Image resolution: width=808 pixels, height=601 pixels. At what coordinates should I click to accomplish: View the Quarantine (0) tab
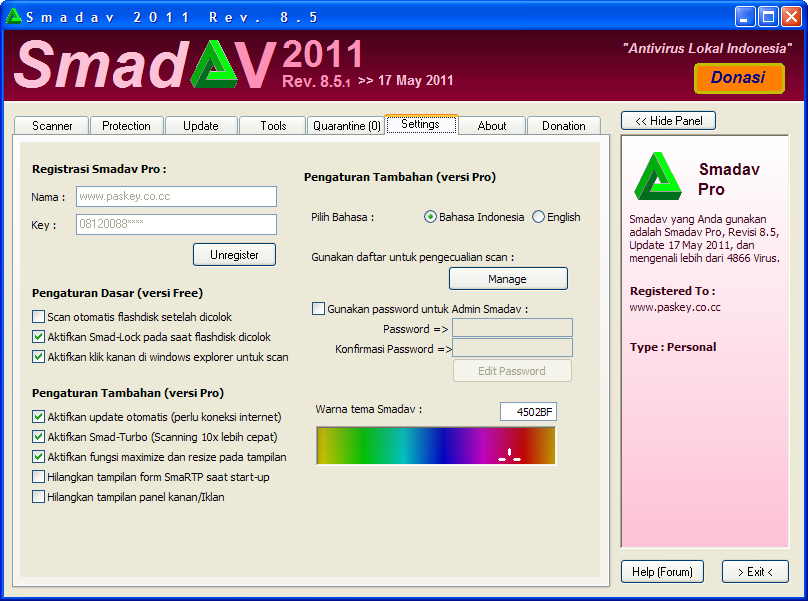(346, 126)
